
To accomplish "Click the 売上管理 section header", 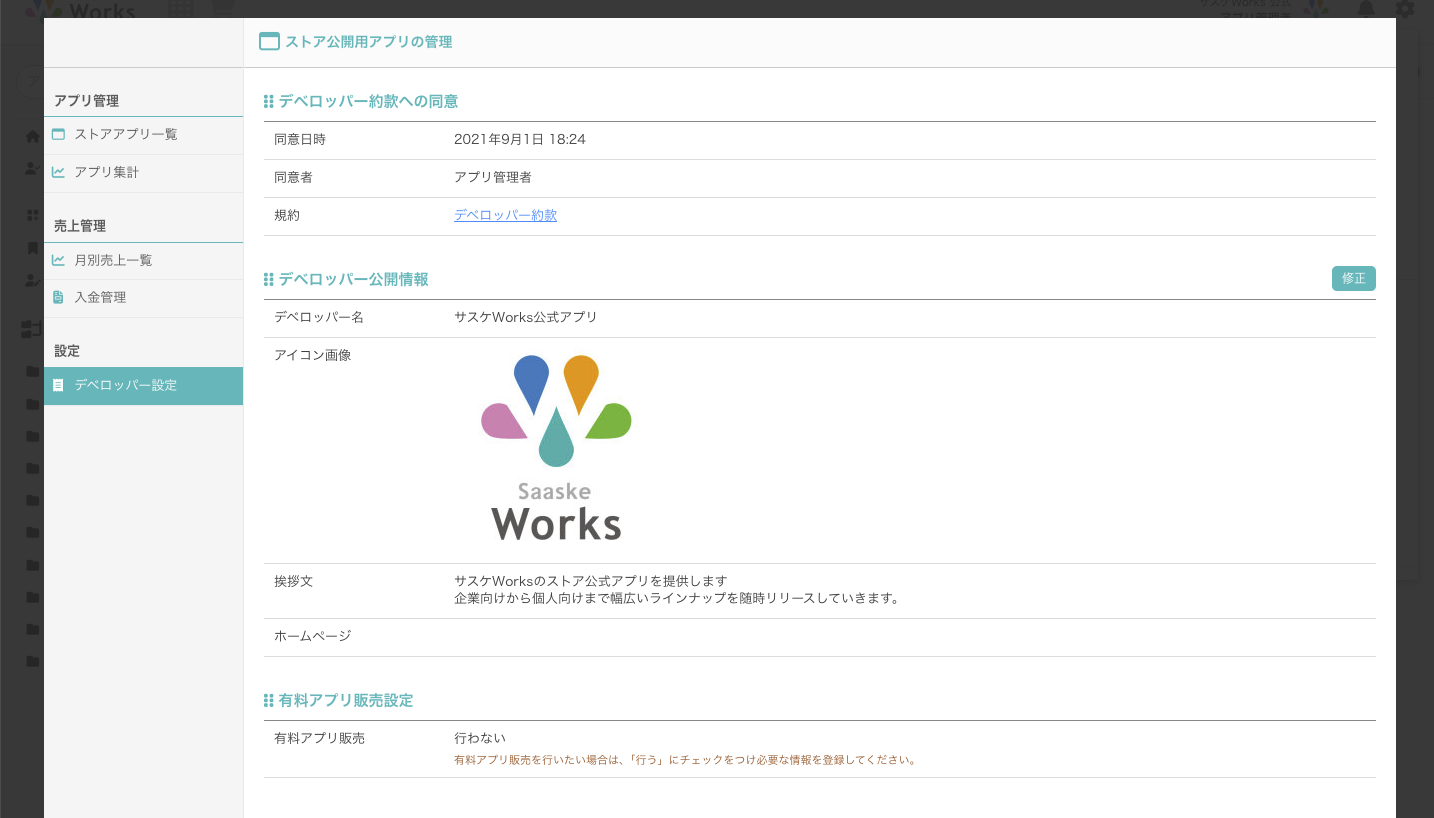I will point(80,226).
